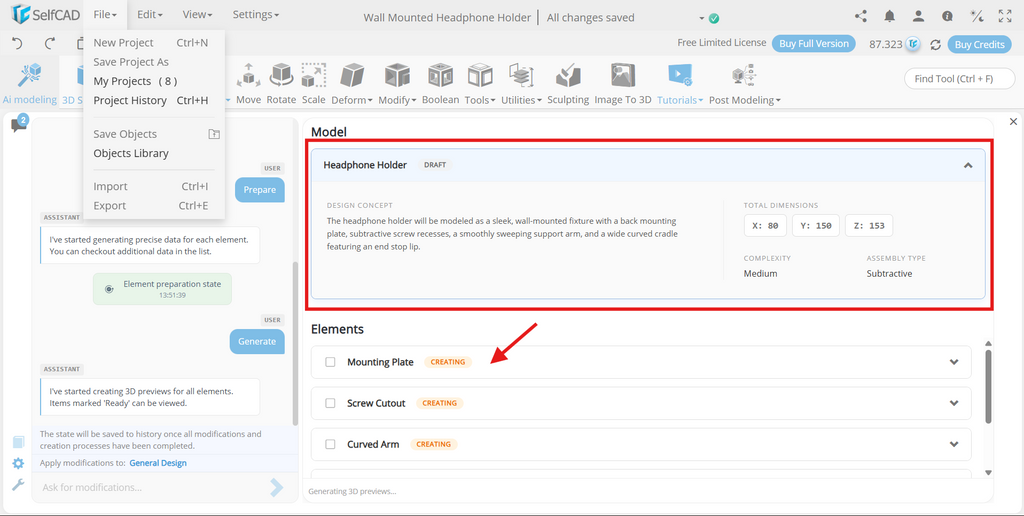Check the Screw Cutout checkbox
Viewport: 1024px width, 516px height.
tap(330, 403)
